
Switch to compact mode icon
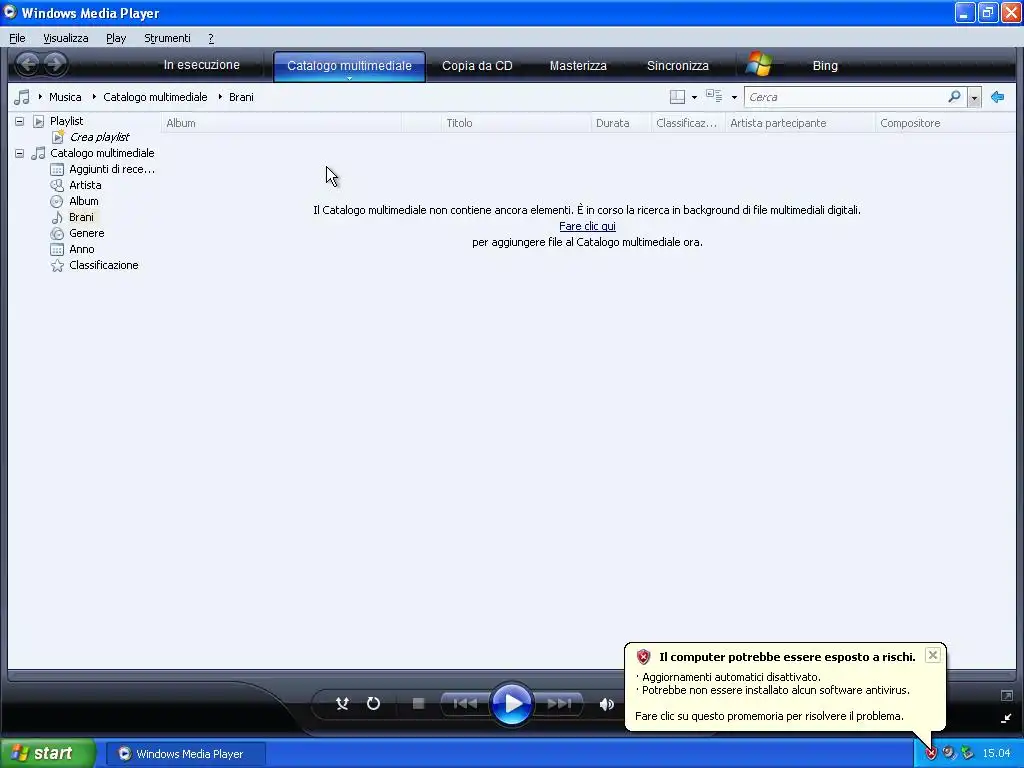[1006, 718]
